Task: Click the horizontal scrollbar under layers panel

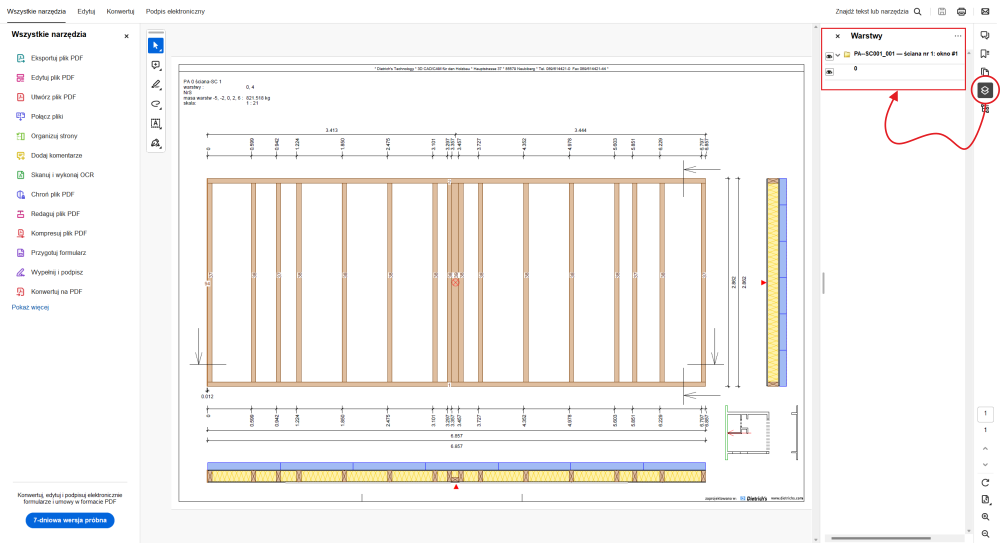Action: (x=881, y=538)
